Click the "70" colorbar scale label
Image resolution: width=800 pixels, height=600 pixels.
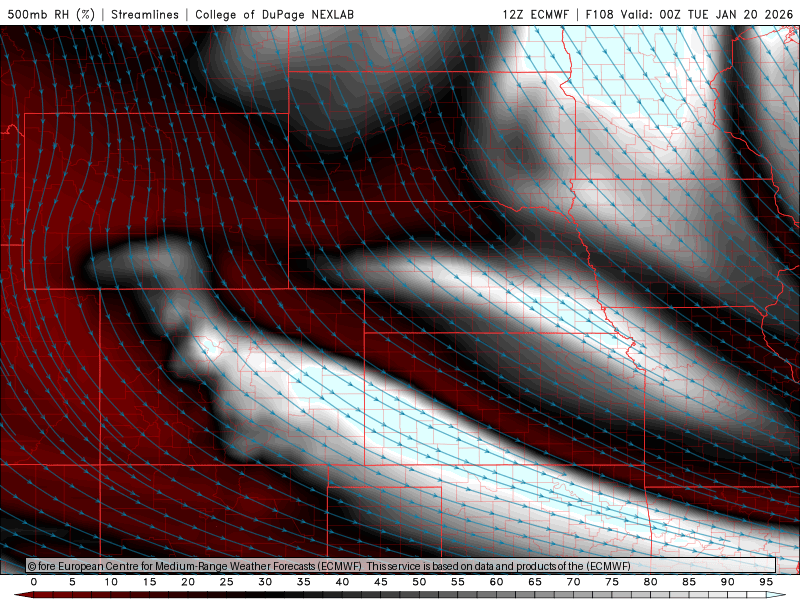coord(573,582)
